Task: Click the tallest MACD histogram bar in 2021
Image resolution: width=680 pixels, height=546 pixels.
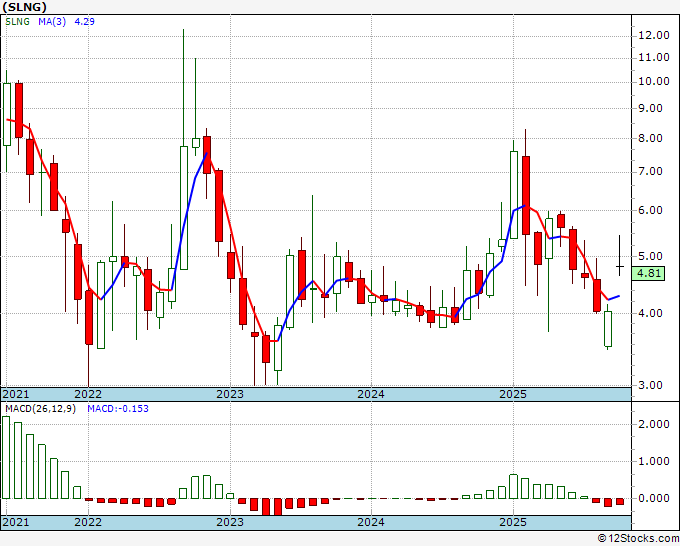Action: [7, 457]
